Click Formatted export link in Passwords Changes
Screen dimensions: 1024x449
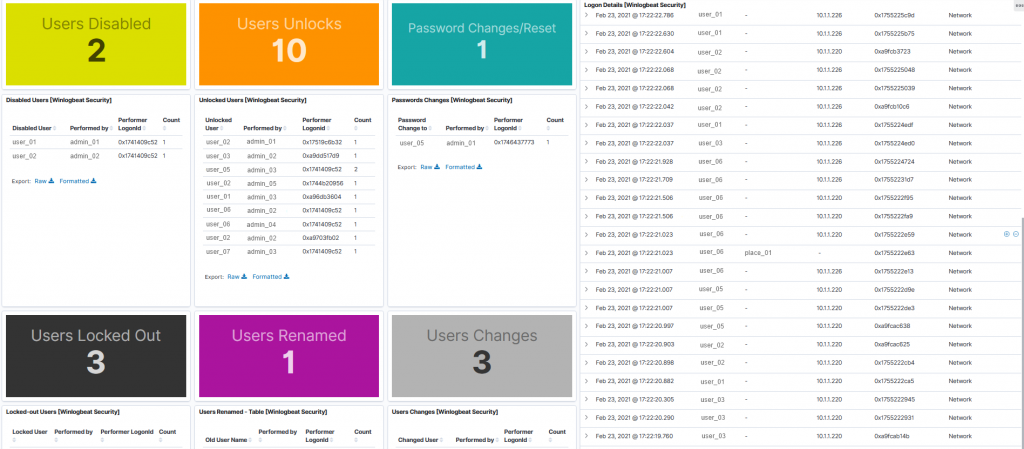(x=460, y=167)
